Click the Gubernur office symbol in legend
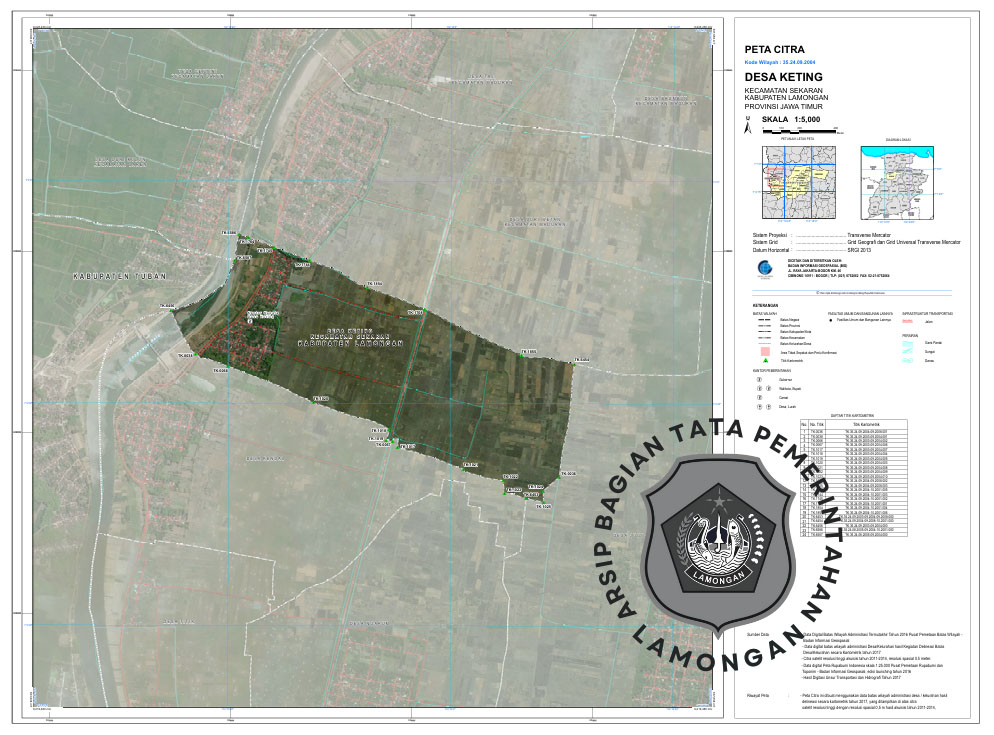Screen dimensions: 994x735 759,380
